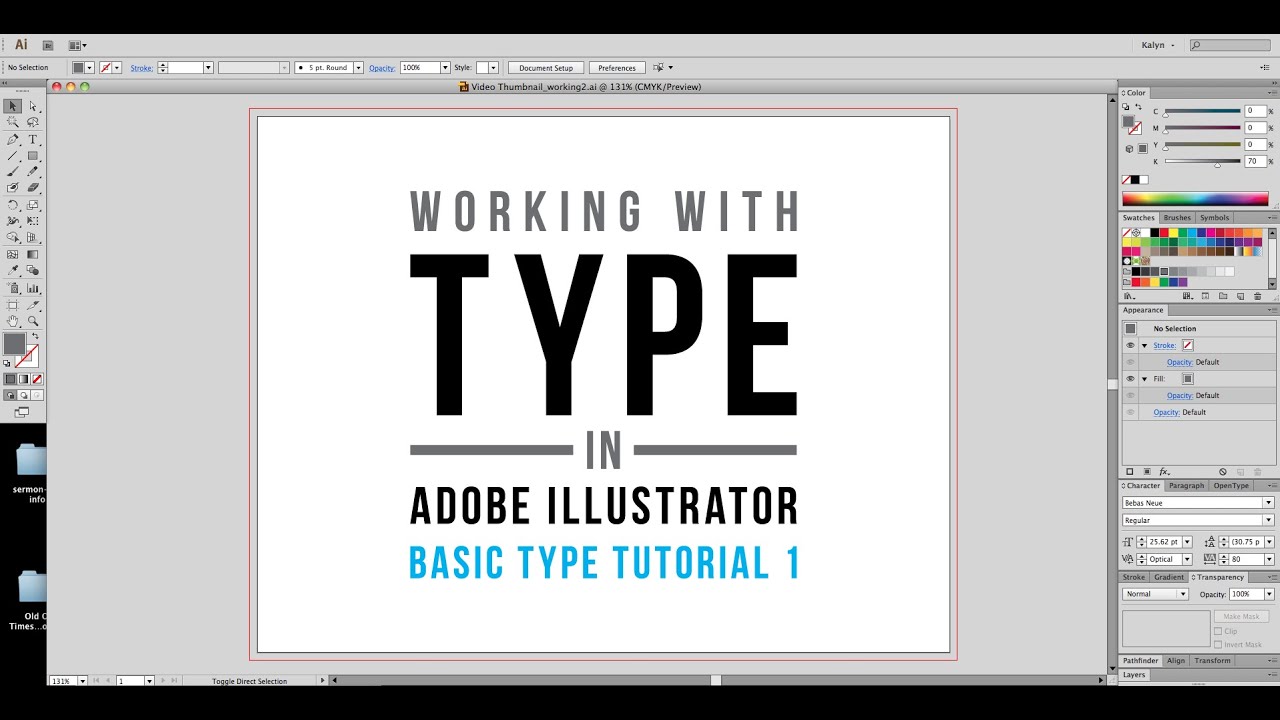Switch to the Symbols tab

point(1214,218)
